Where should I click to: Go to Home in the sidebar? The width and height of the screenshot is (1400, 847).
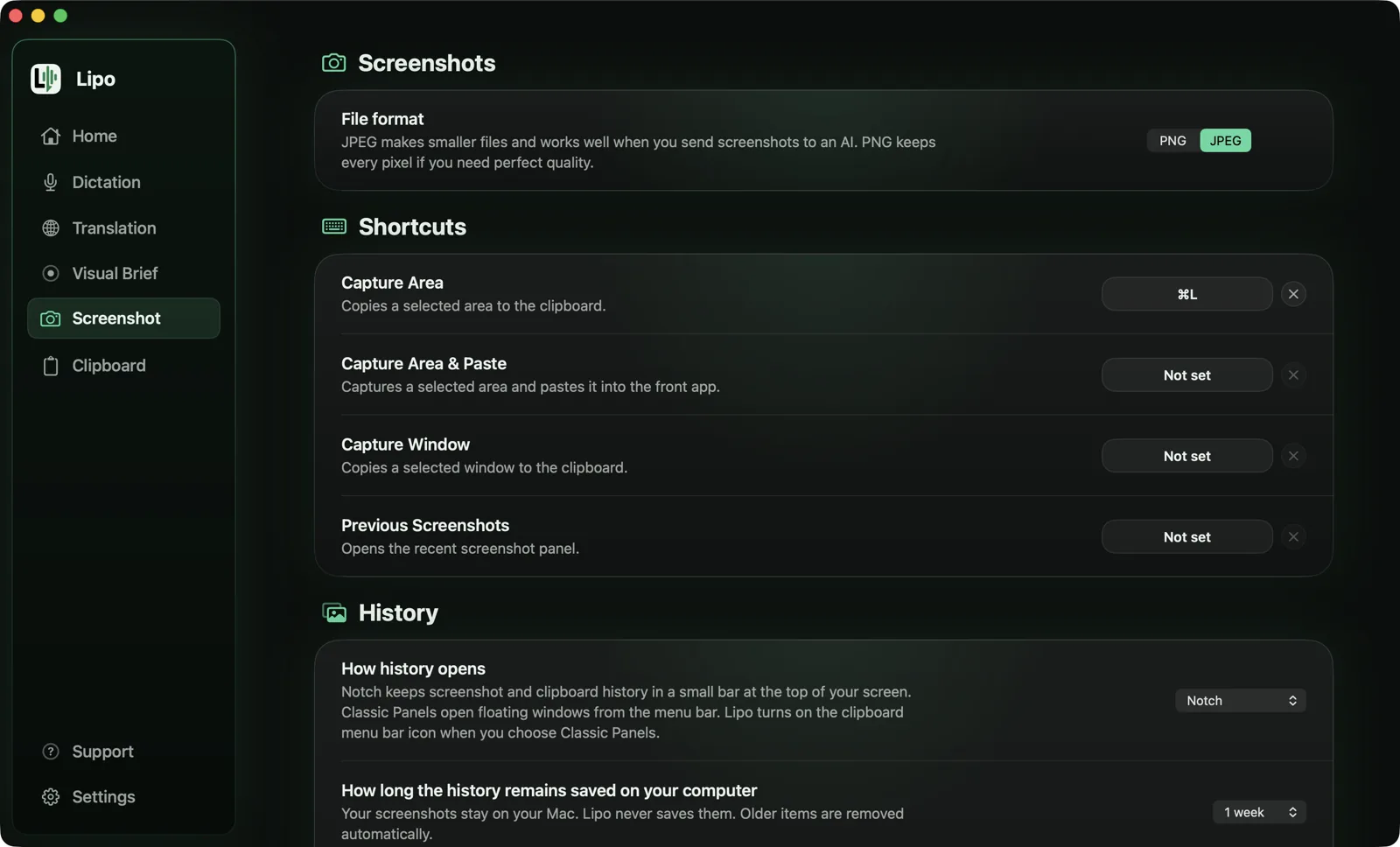(123, 136)
